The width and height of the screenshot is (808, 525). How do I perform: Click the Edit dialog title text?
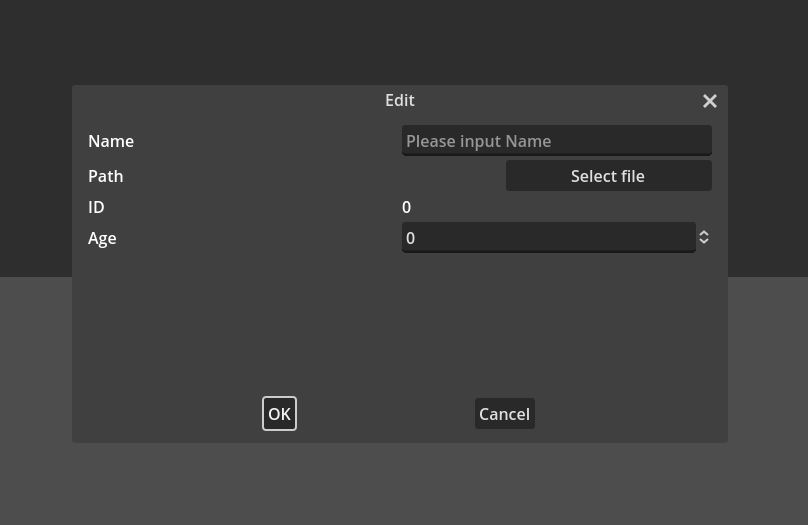coord(399,101)
